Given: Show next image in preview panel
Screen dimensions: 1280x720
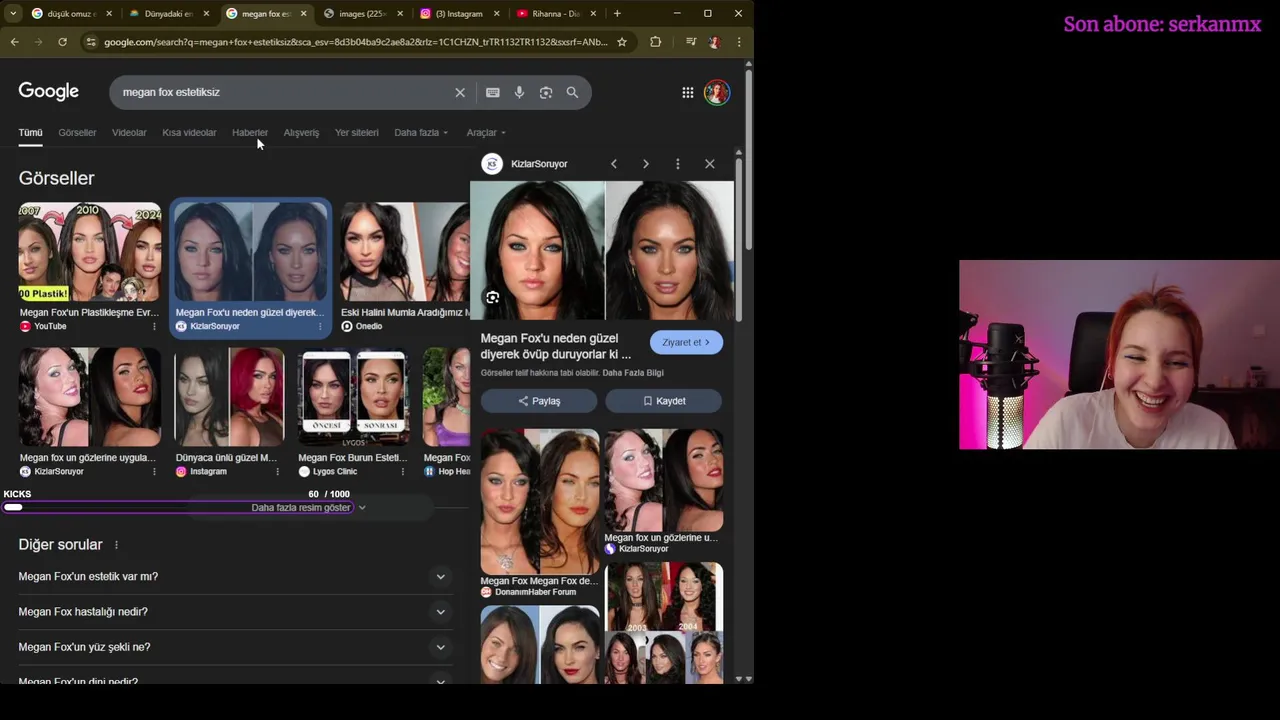Looking at the screenshot, I should pyautogui.click(x=645, y=164).
